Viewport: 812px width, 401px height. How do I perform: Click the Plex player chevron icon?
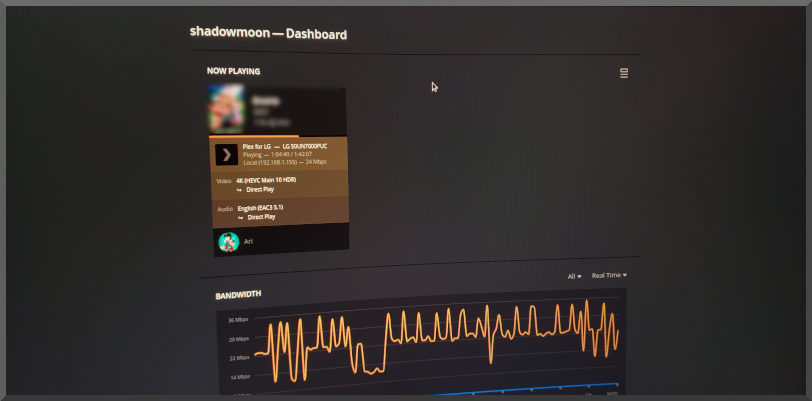pyautogui.click(x=227, y=154)
